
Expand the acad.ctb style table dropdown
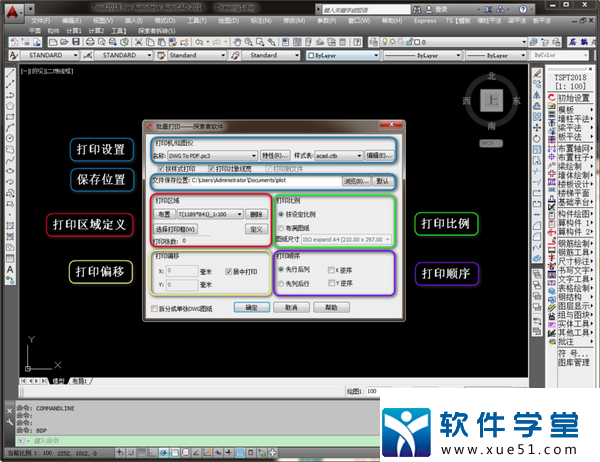358,156
